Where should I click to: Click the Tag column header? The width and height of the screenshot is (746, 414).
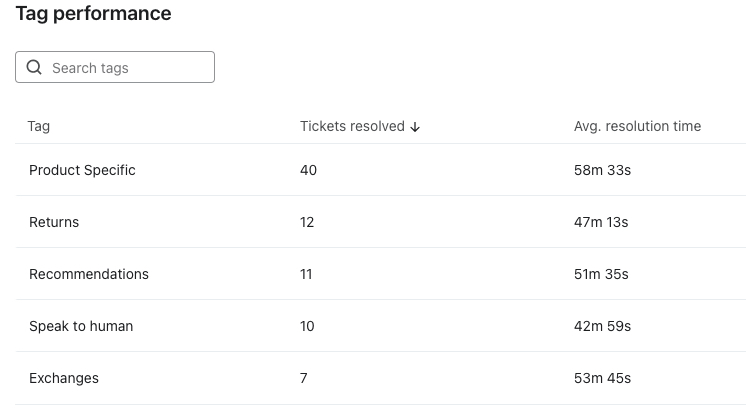point(39,127)
